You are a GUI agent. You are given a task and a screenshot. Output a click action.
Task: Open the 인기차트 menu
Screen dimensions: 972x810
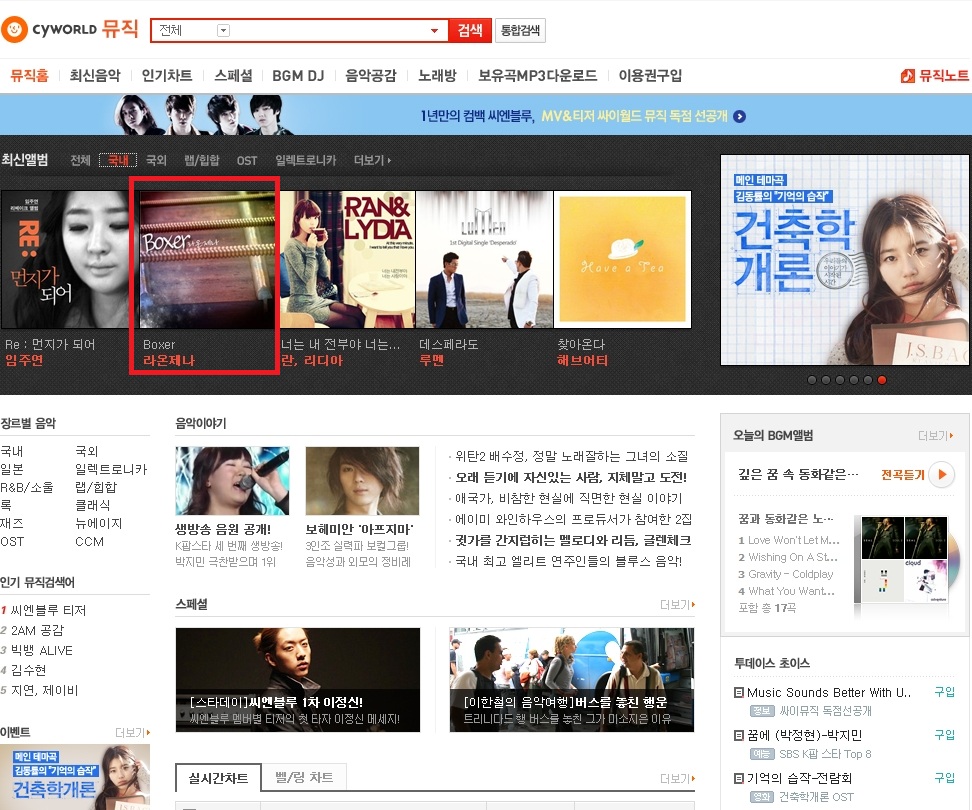point(167,76)
